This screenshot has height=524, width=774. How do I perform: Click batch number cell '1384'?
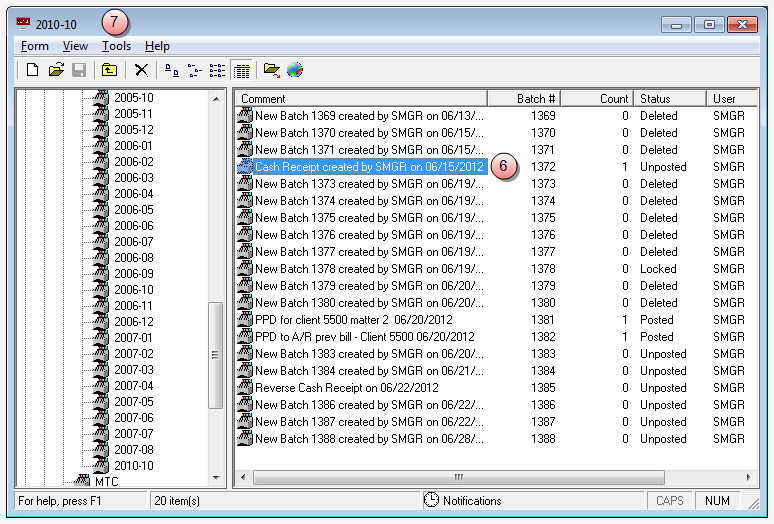coord(543,371)
